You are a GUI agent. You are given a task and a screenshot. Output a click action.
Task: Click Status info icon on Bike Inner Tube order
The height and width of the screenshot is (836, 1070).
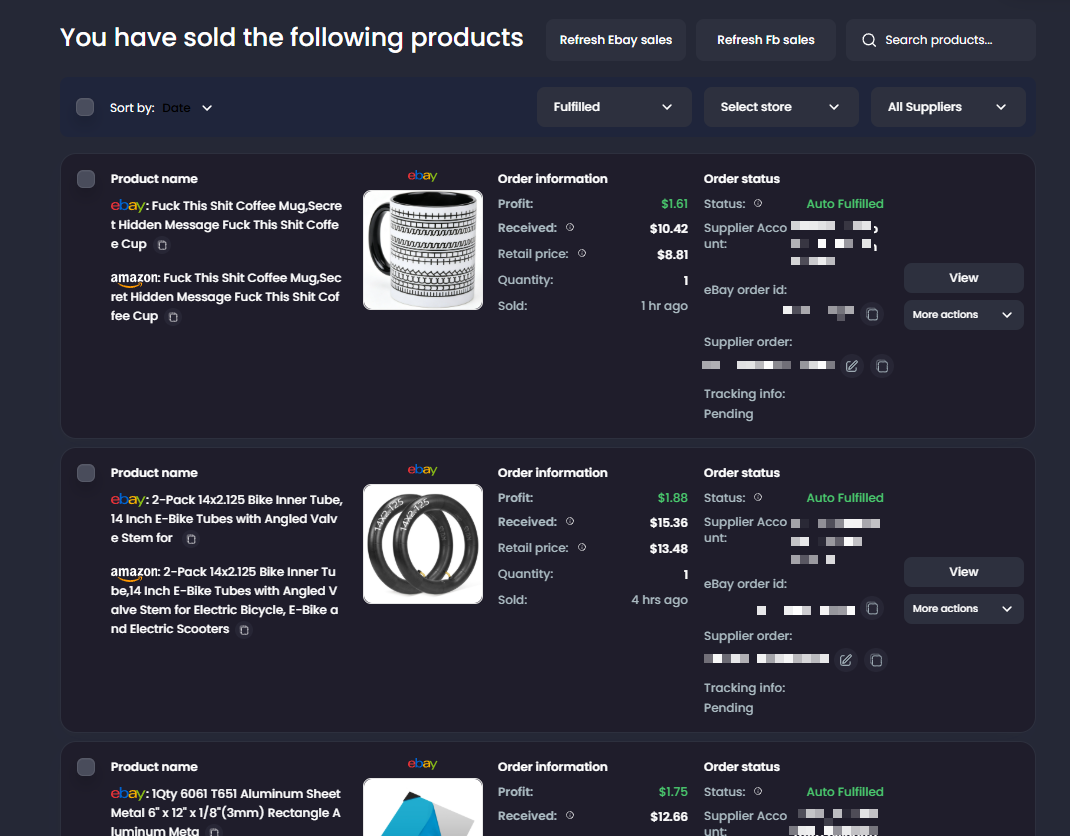[758, 498]
